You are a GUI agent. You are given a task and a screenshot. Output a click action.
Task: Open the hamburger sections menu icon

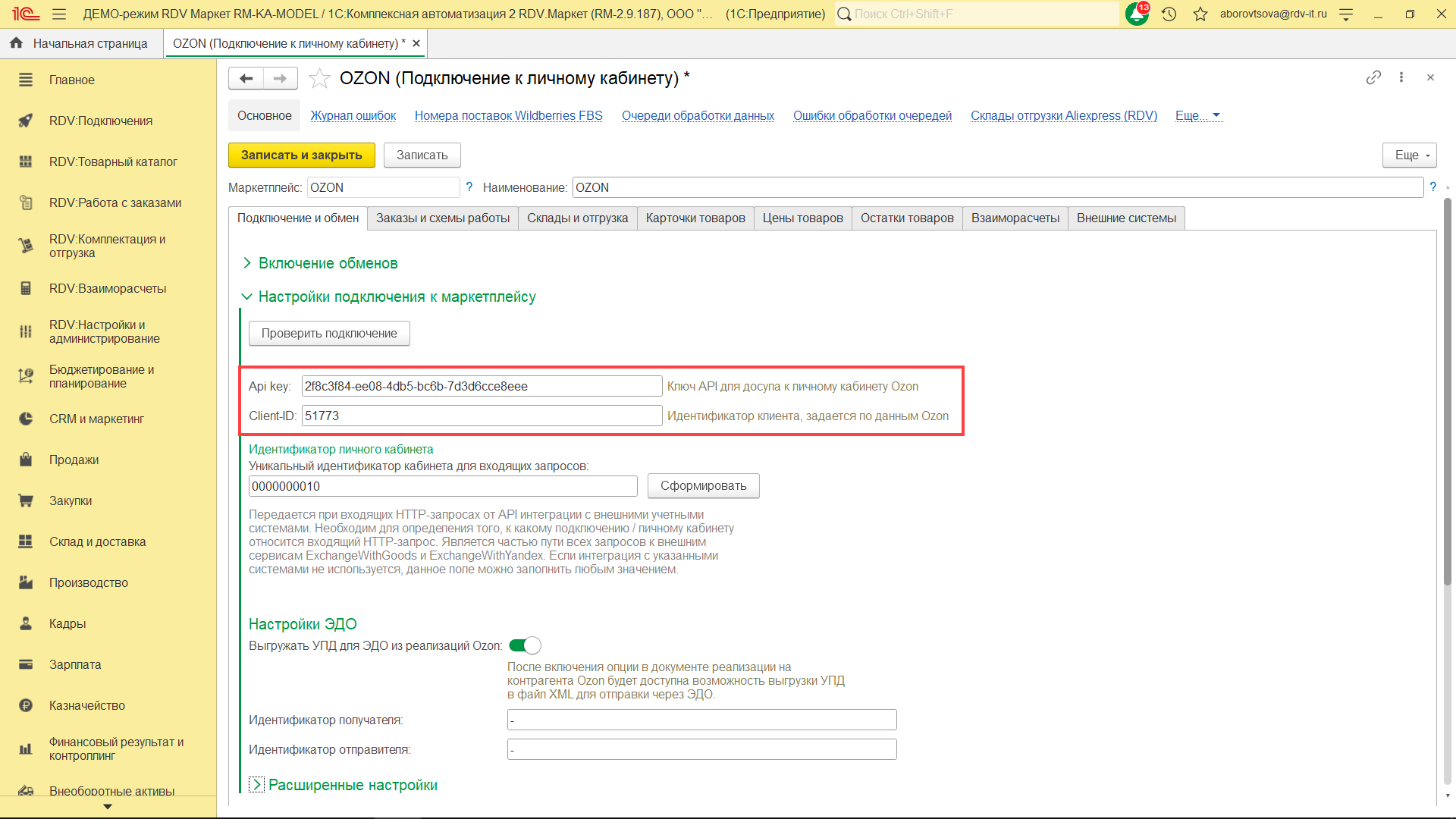[x=59, y=14]
